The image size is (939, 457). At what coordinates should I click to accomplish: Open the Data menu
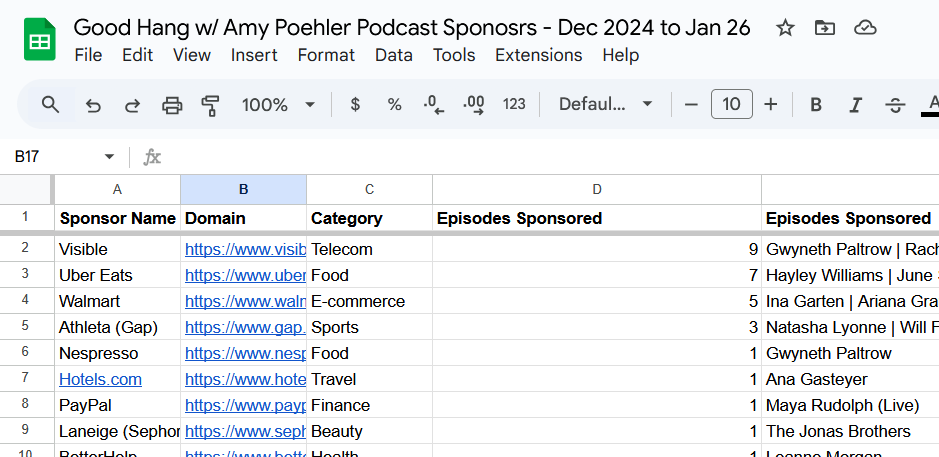[x=393, y=55]
